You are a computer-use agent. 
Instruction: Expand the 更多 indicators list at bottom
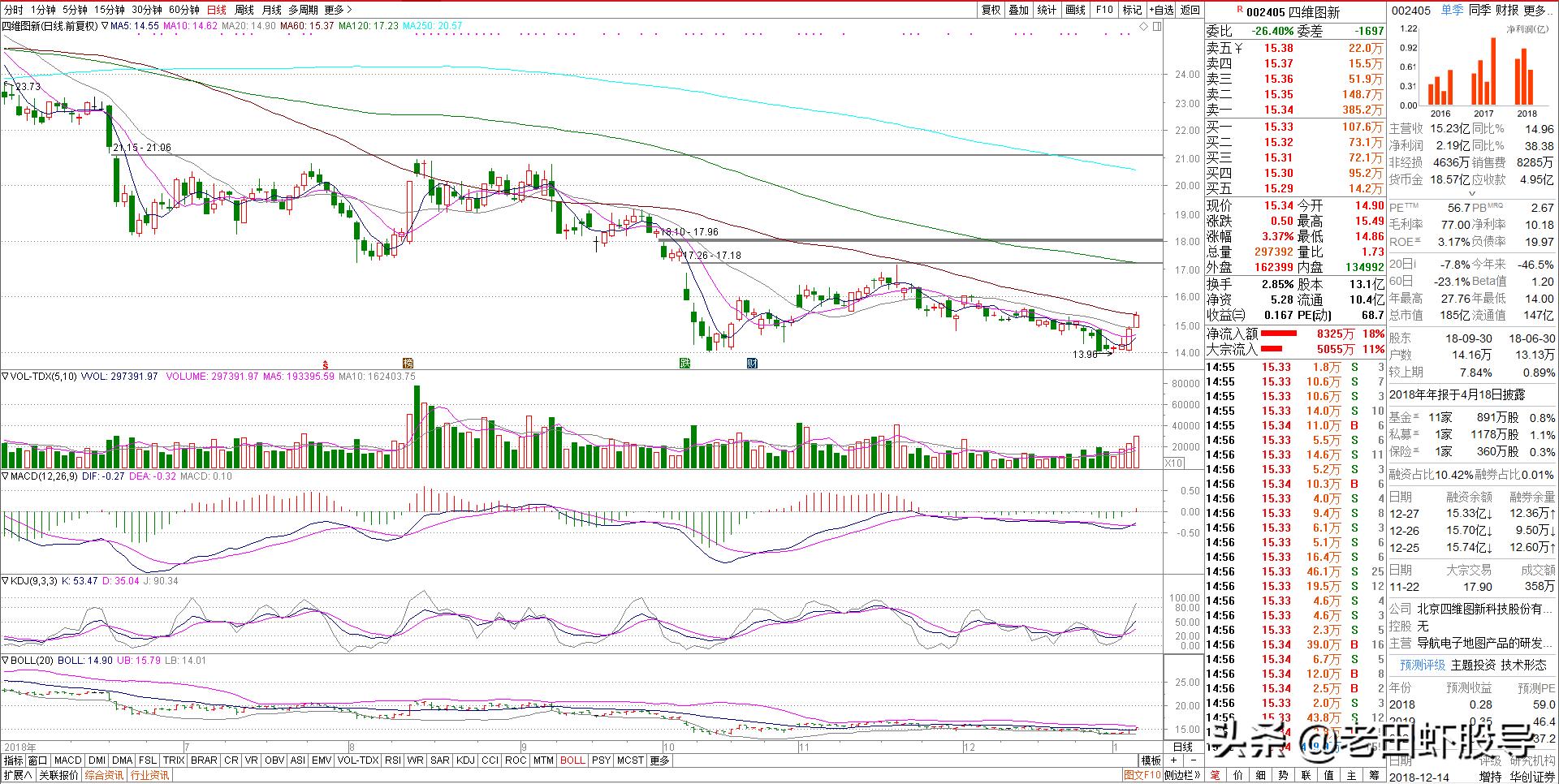click(x=659, y=760)
